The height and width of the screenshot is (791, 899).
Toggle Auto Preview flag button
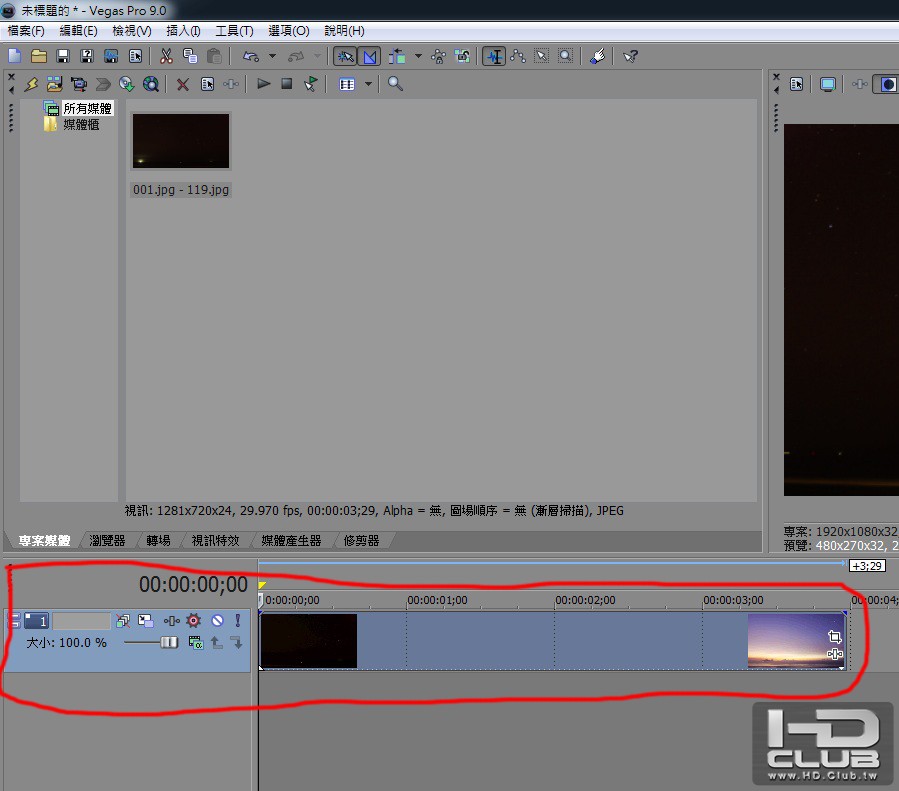[310, 84]
